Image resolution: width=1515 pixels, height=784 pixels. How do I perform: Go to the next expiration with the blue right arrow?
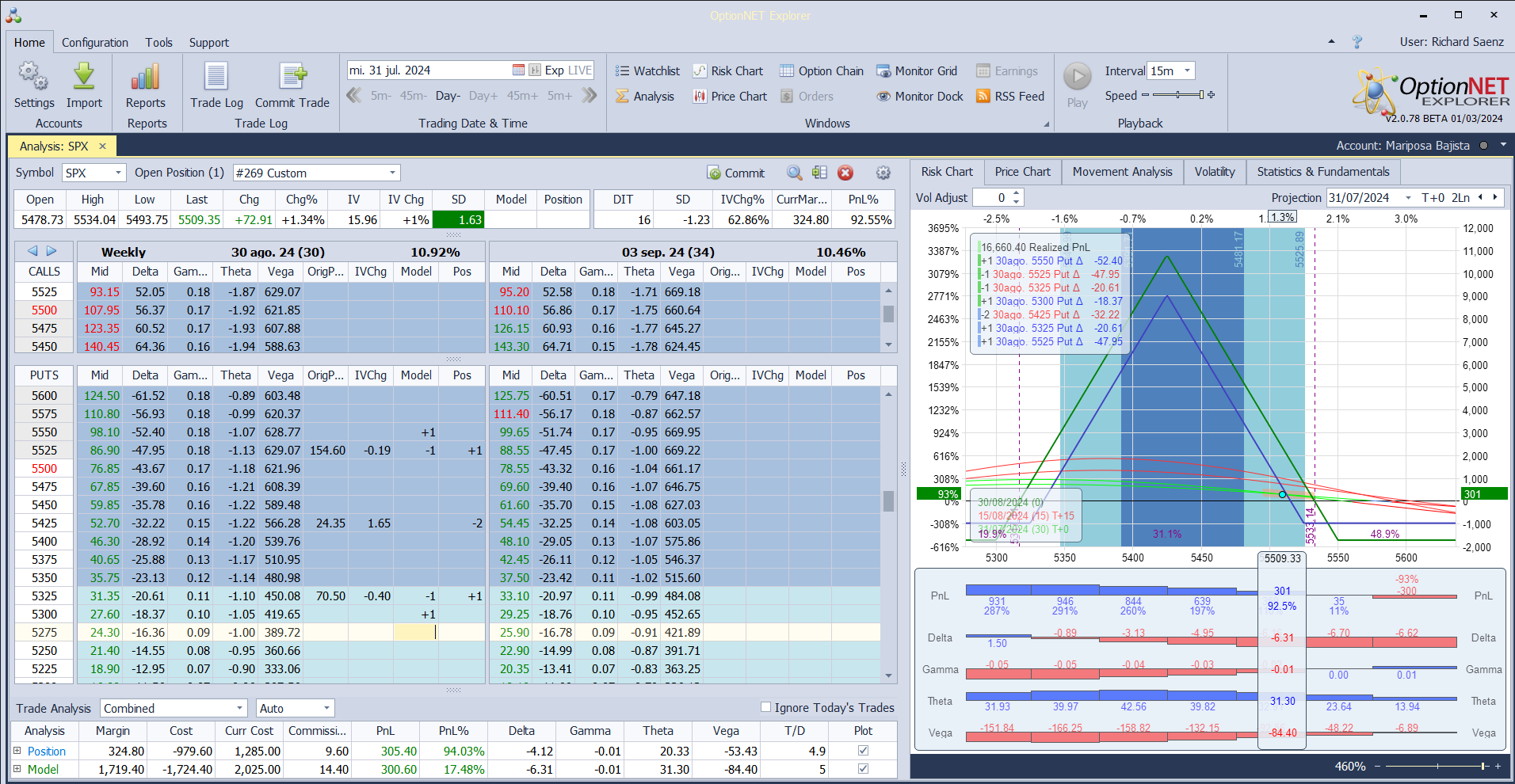[x=52, y=251]
